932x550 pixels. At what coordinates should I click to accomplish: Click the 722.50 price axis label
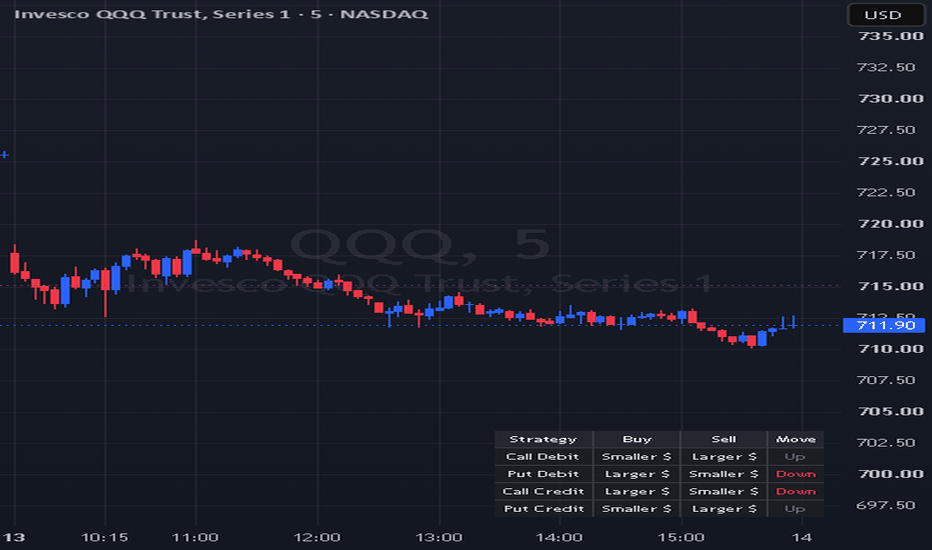886,192
